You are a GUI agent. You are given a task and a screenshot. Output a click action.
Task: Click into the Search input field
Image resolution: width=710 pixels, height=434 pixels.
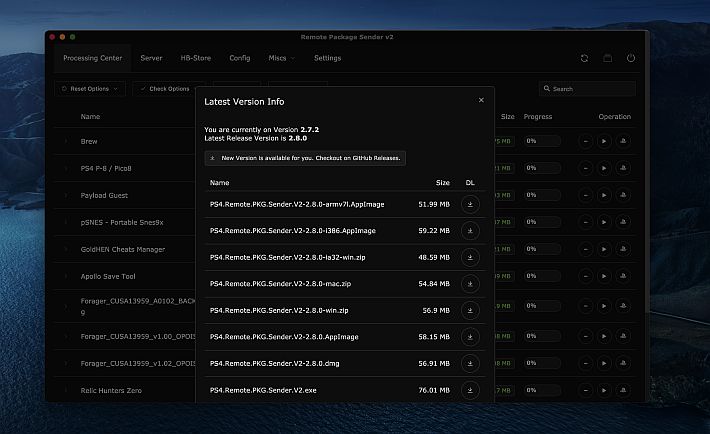(587, 89)
